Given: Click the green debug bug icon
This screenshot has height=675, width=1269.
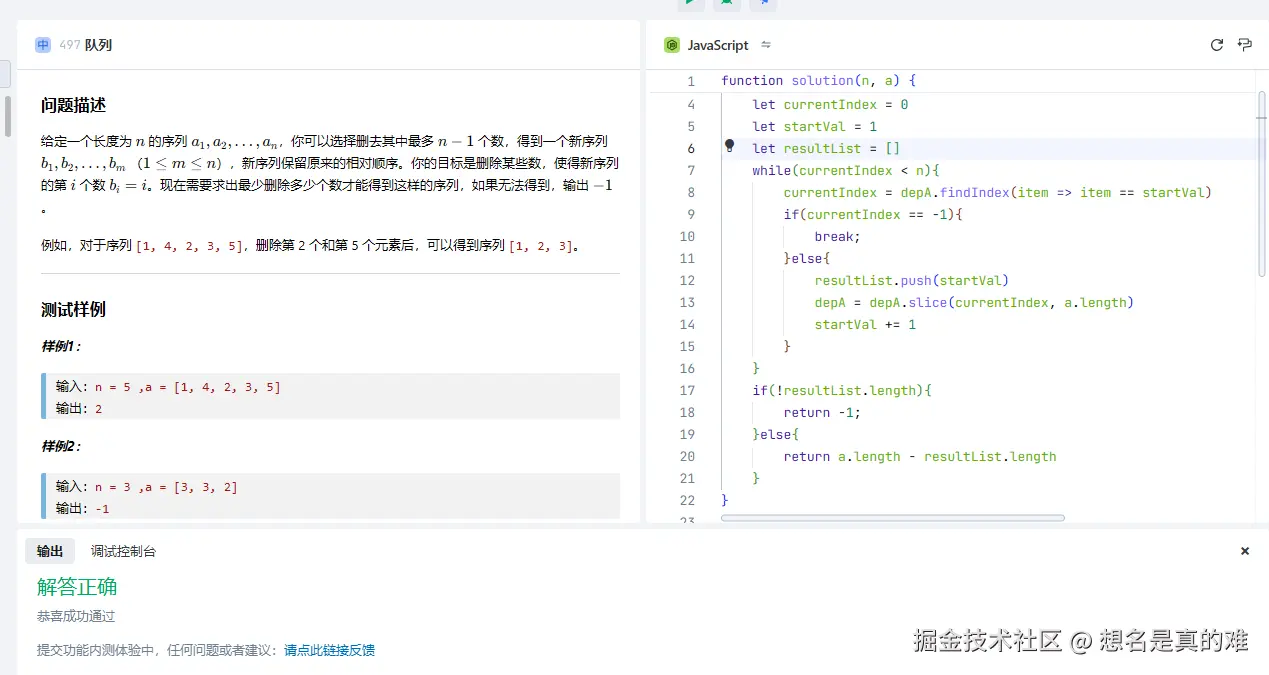Looking at the screenshot, I should [726, 4].
